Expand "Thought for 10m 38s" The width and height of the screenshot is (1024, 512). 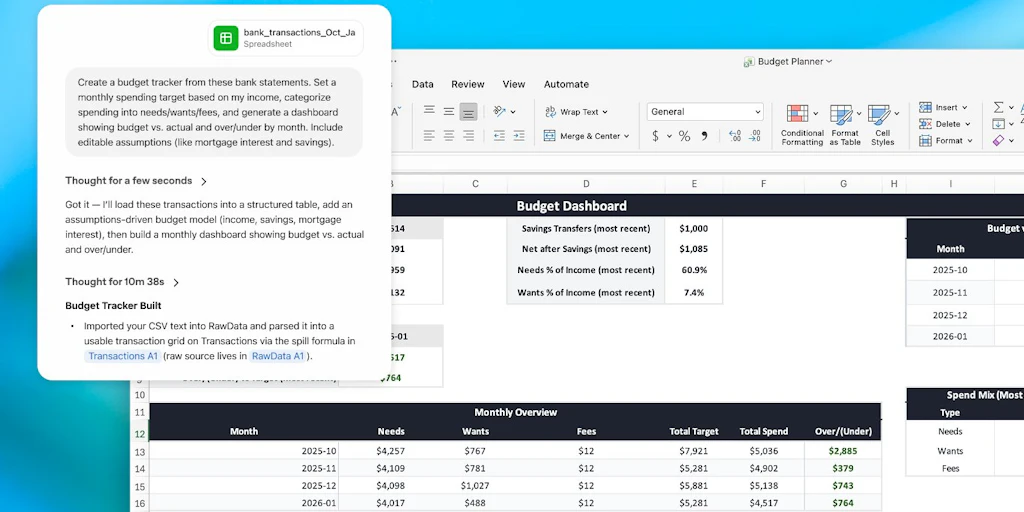coord(122,282)
